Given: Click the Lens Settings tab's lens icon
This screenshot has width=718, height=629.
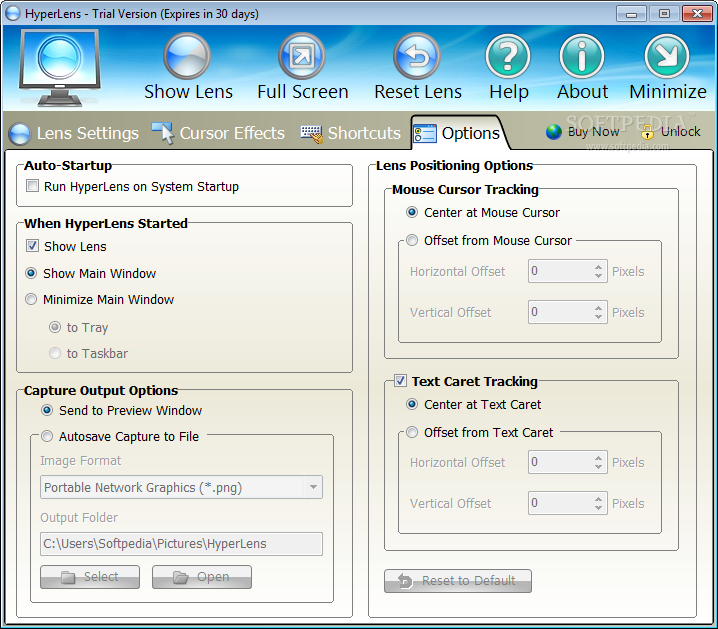Looking at the screenshot, I should (20, 134).
